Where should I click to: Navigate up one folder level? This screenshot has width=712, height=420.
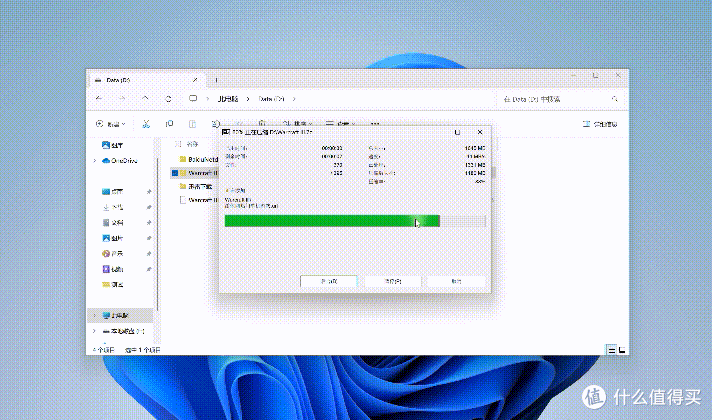(x=145, y=98)
